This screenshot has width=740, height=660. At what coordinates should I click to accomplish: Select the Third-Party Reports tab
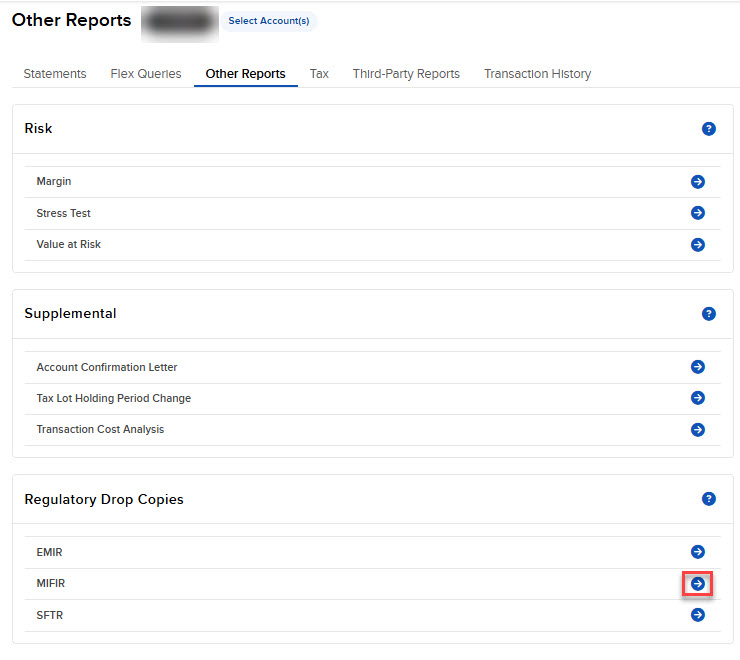(x=406, y=74)
